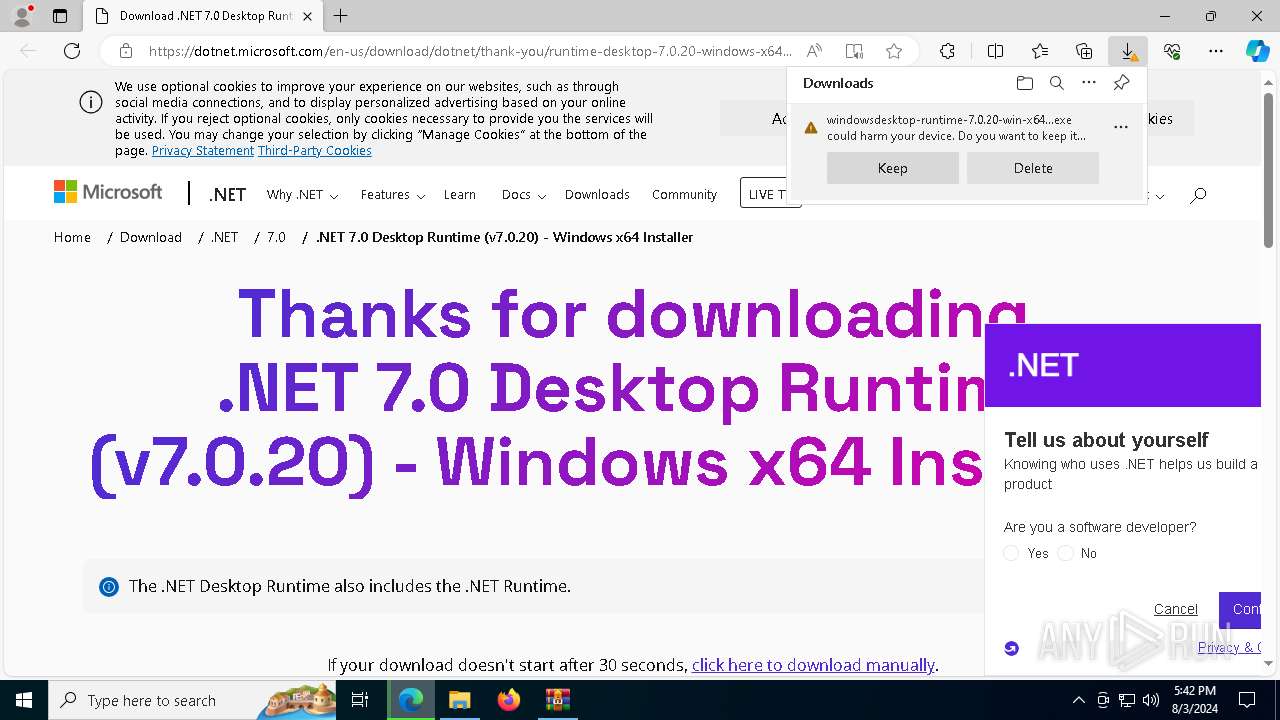Show hidden system tray icons
Image resolution: width=1280 pixels, height=720 pixels.
1078,700
